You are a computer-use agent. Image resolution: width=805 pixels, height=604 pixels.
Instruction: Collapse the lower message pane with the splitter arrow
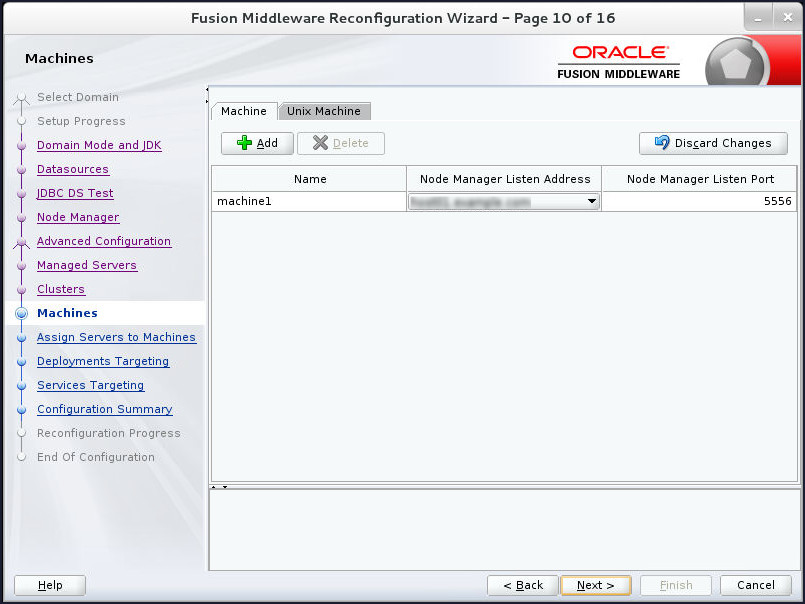pyautogui.click(x=225, y=486)
